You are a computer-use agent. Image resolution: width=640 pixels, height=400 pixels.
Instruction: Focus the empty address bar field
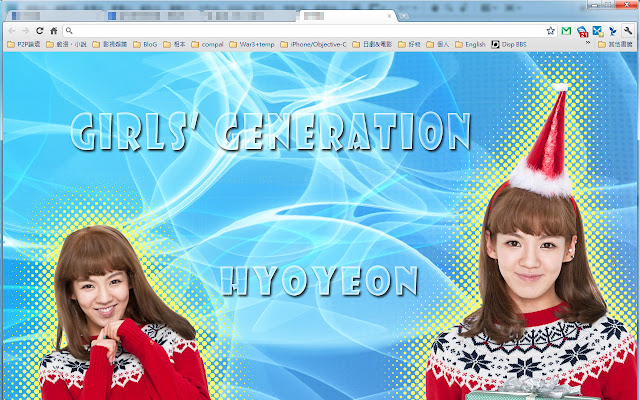(x=308, y=31)
